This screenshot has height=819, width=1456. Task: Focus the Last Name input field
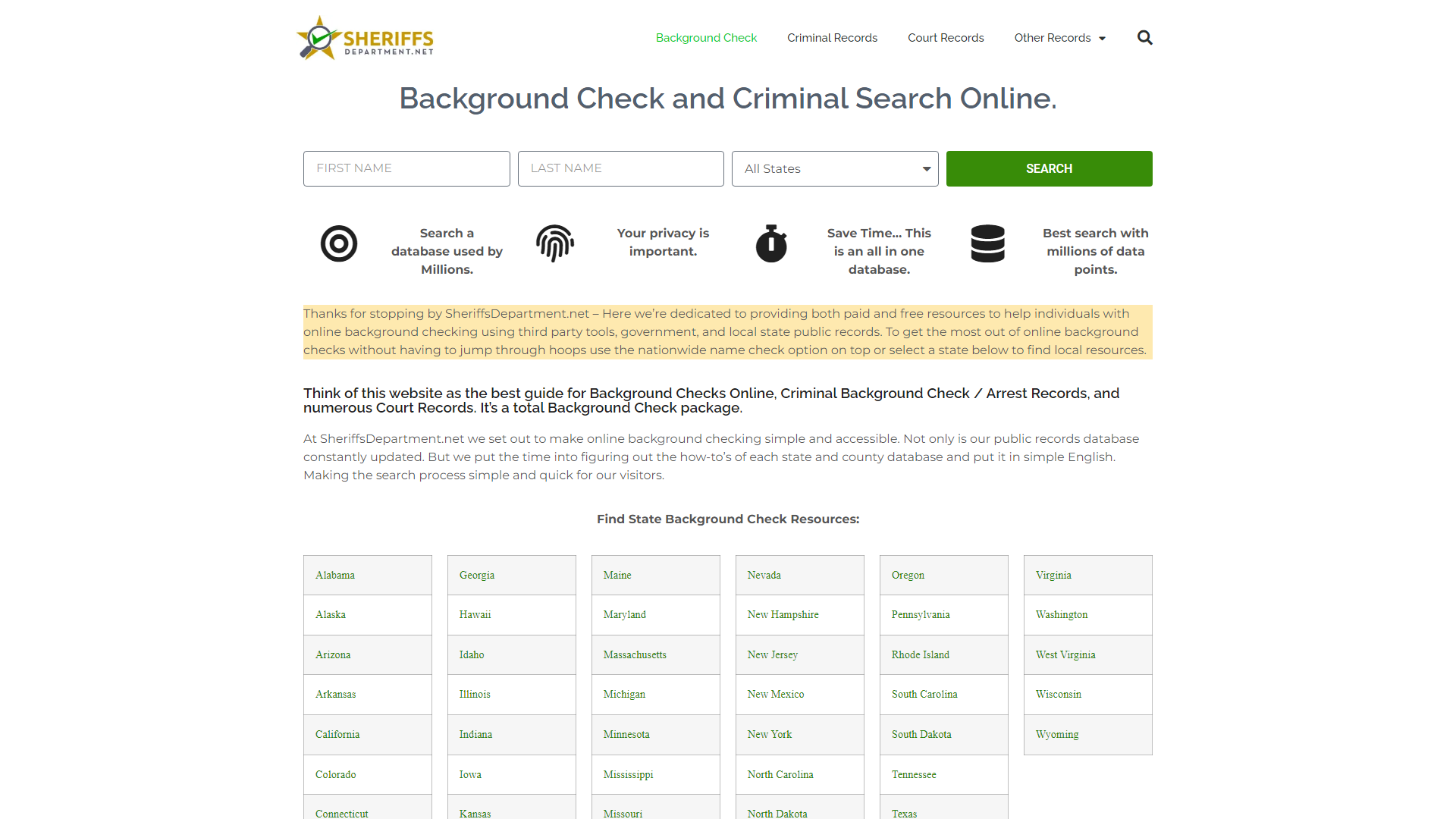(x=620, y=168)
